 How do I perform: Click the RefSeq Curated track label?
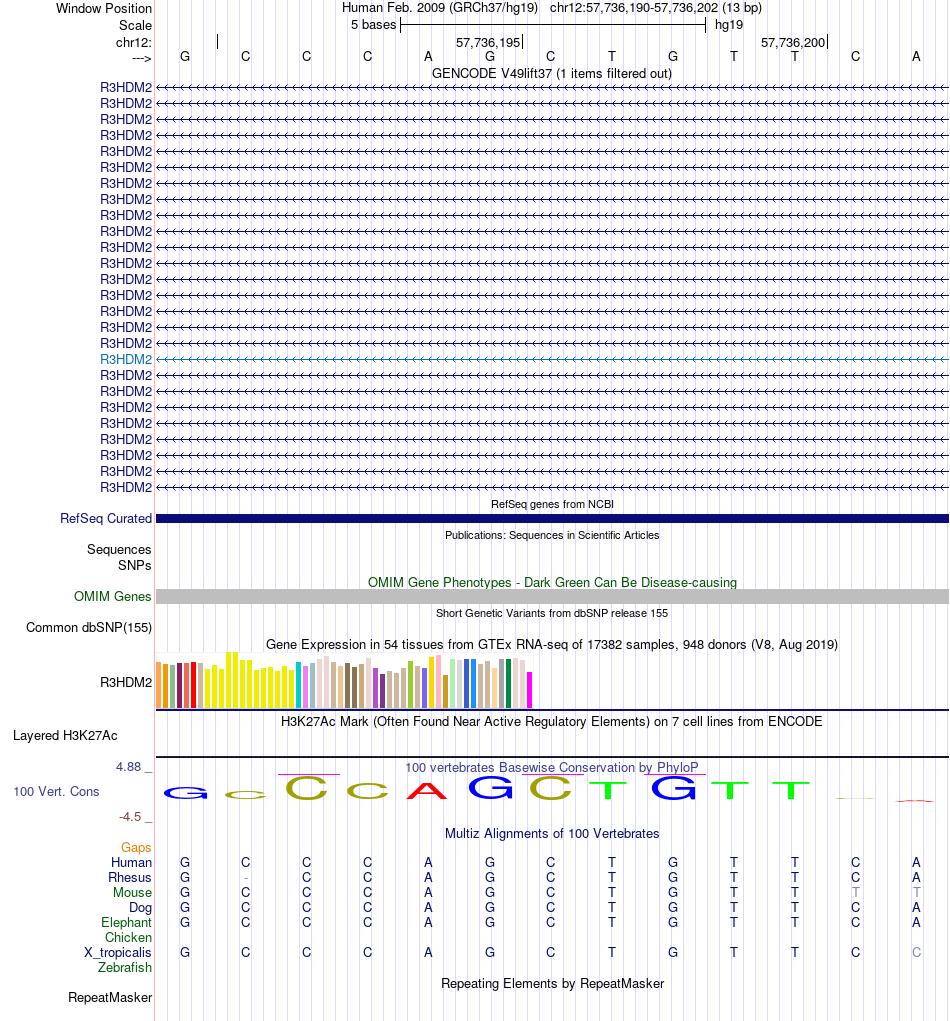pyautogui.click(x=105, y=518)
